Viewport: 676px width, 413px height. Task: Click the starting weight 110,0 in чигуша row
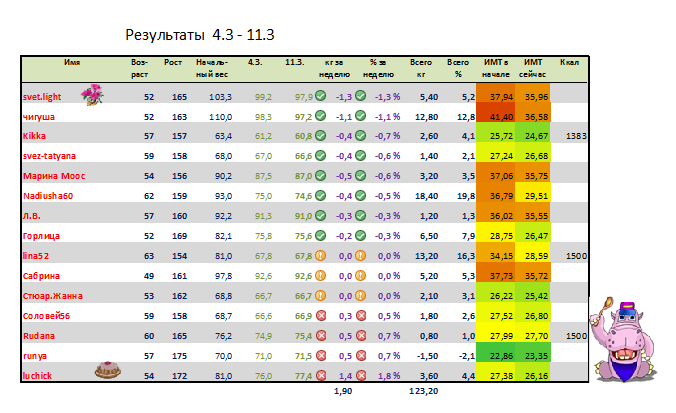pyautogui.click(x=220, y=117)
